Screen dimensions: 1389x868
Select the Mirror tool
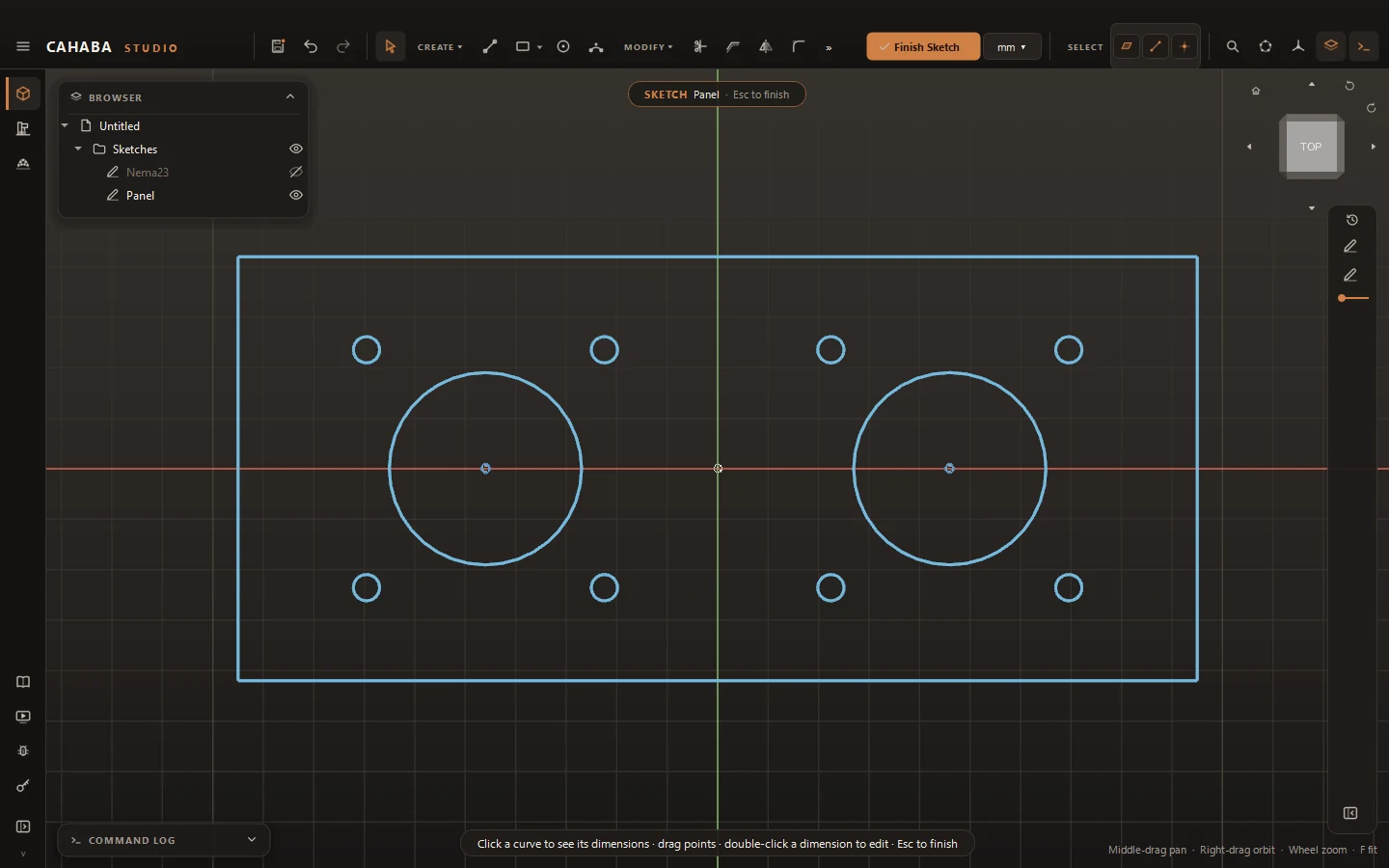(766, 46)
